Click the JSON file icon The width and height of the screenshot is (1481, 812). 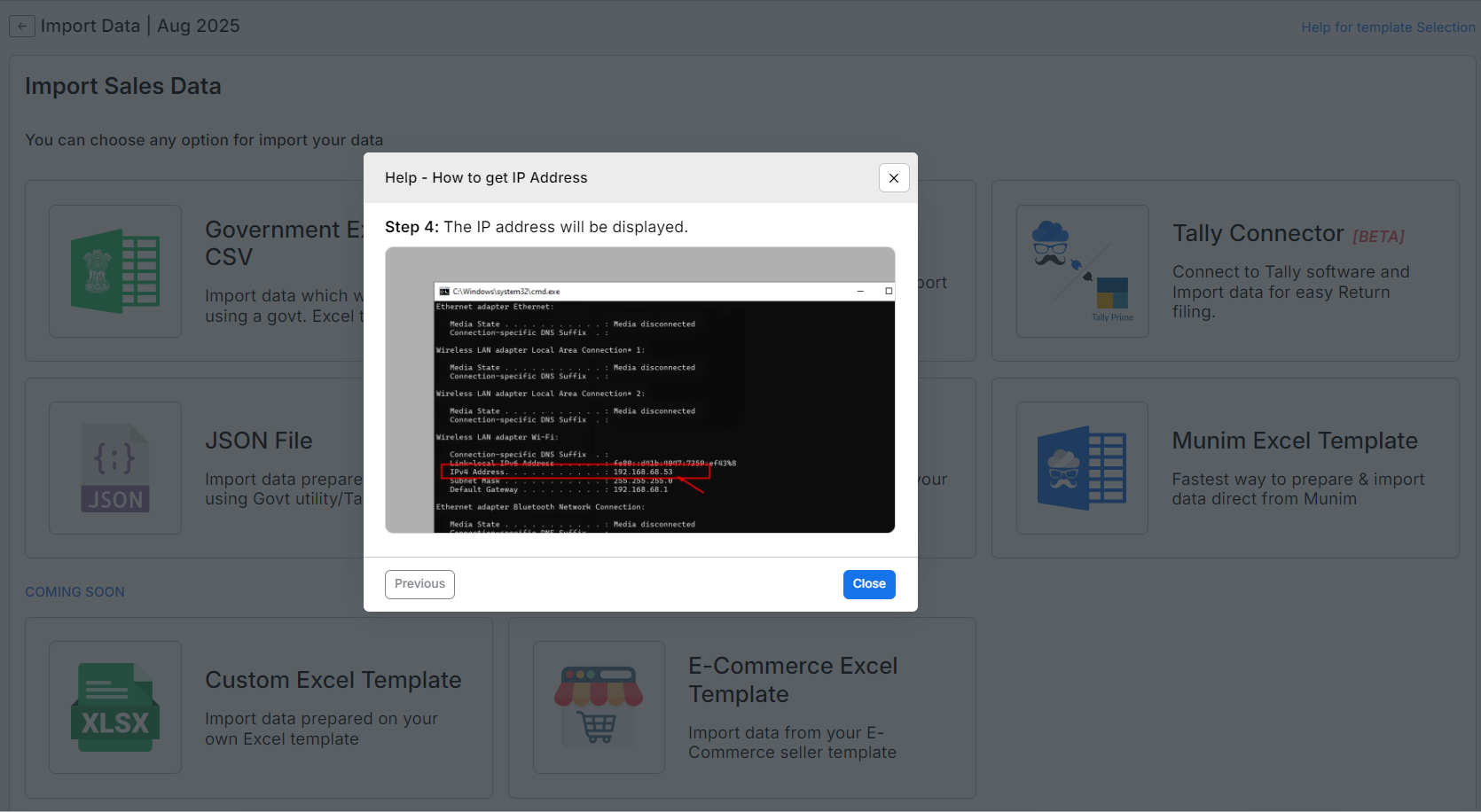pos(115,468)
